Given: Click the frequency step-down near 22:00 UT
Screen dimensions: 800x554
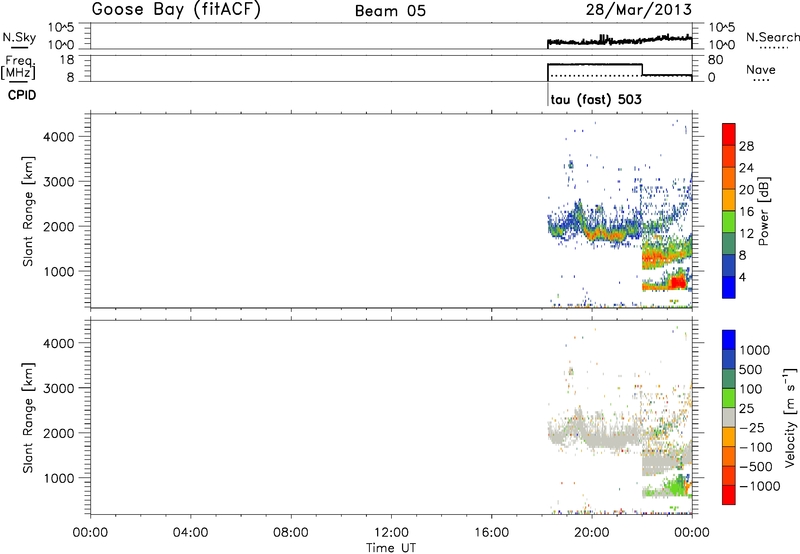Looking at the screenshot, I should (642, 70).
